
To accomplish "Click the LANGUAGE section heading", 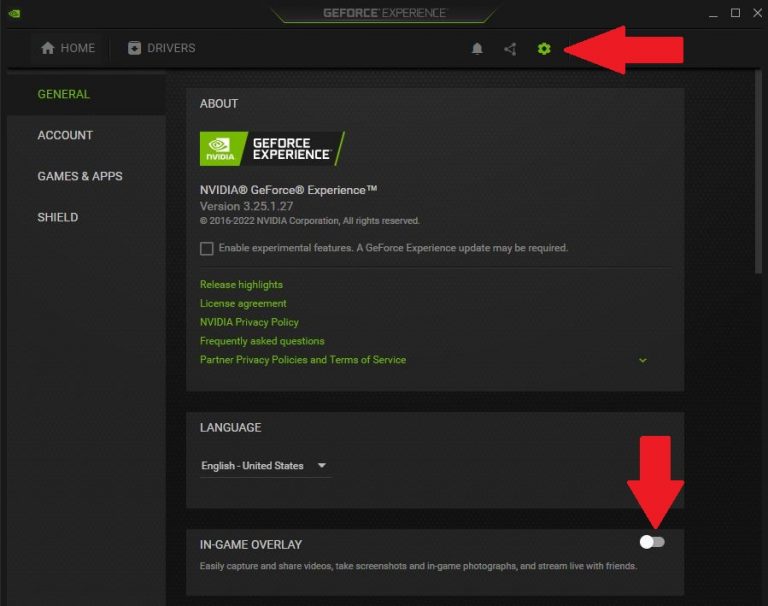I will coord(230,428).
